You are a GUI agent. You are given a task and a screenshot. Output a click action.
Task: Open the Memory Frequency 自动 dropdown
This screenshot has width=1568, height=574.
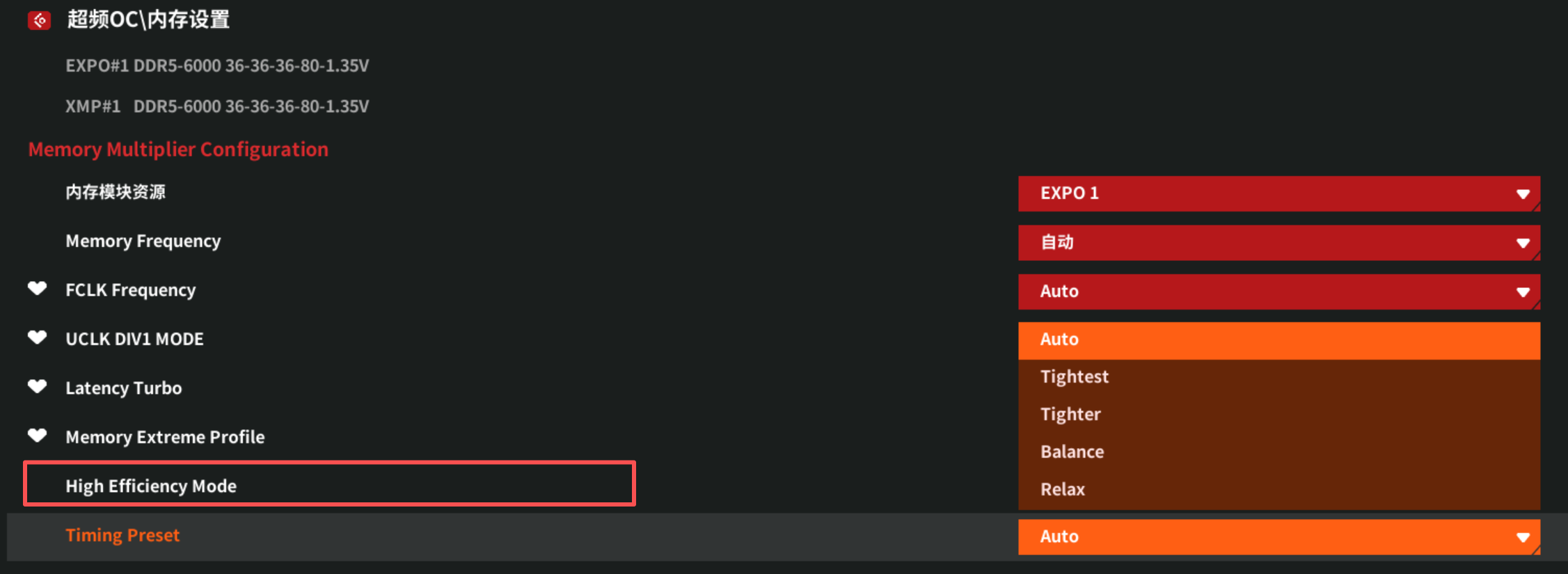(1278, 242)
